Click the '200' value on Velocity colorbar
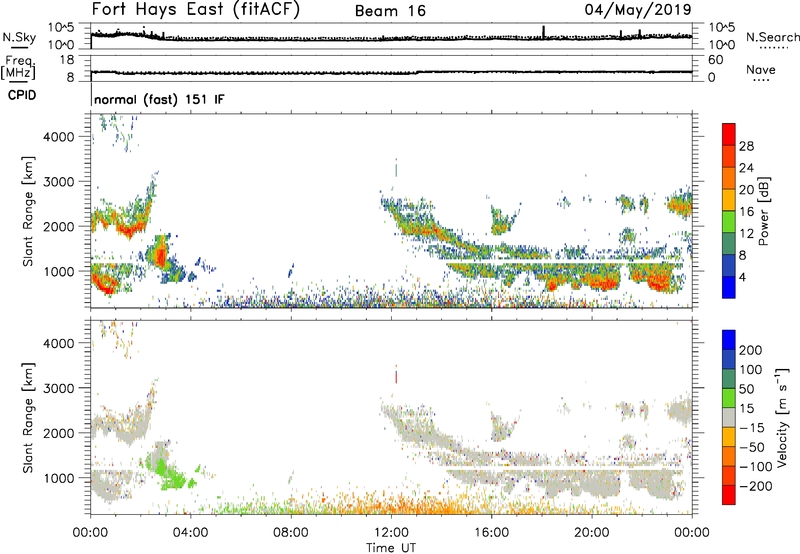The image size is (800, 554). pos(751,350)
